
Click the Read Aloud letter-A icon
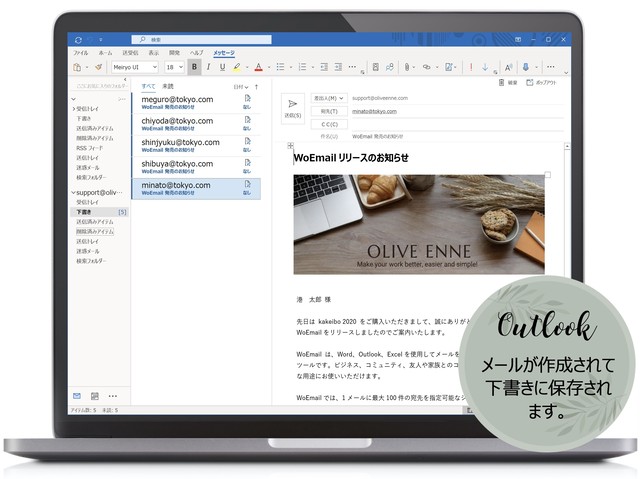(508, 67)
